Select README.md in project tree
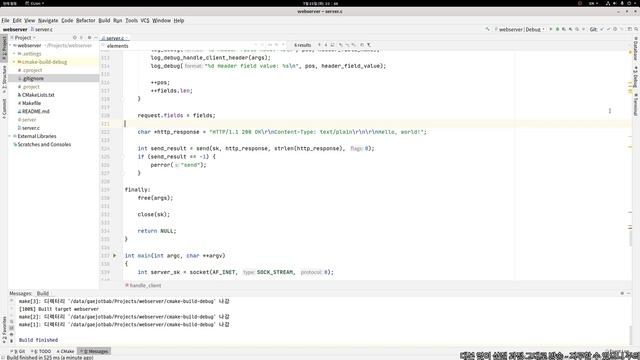 click(x=33, y=111)
